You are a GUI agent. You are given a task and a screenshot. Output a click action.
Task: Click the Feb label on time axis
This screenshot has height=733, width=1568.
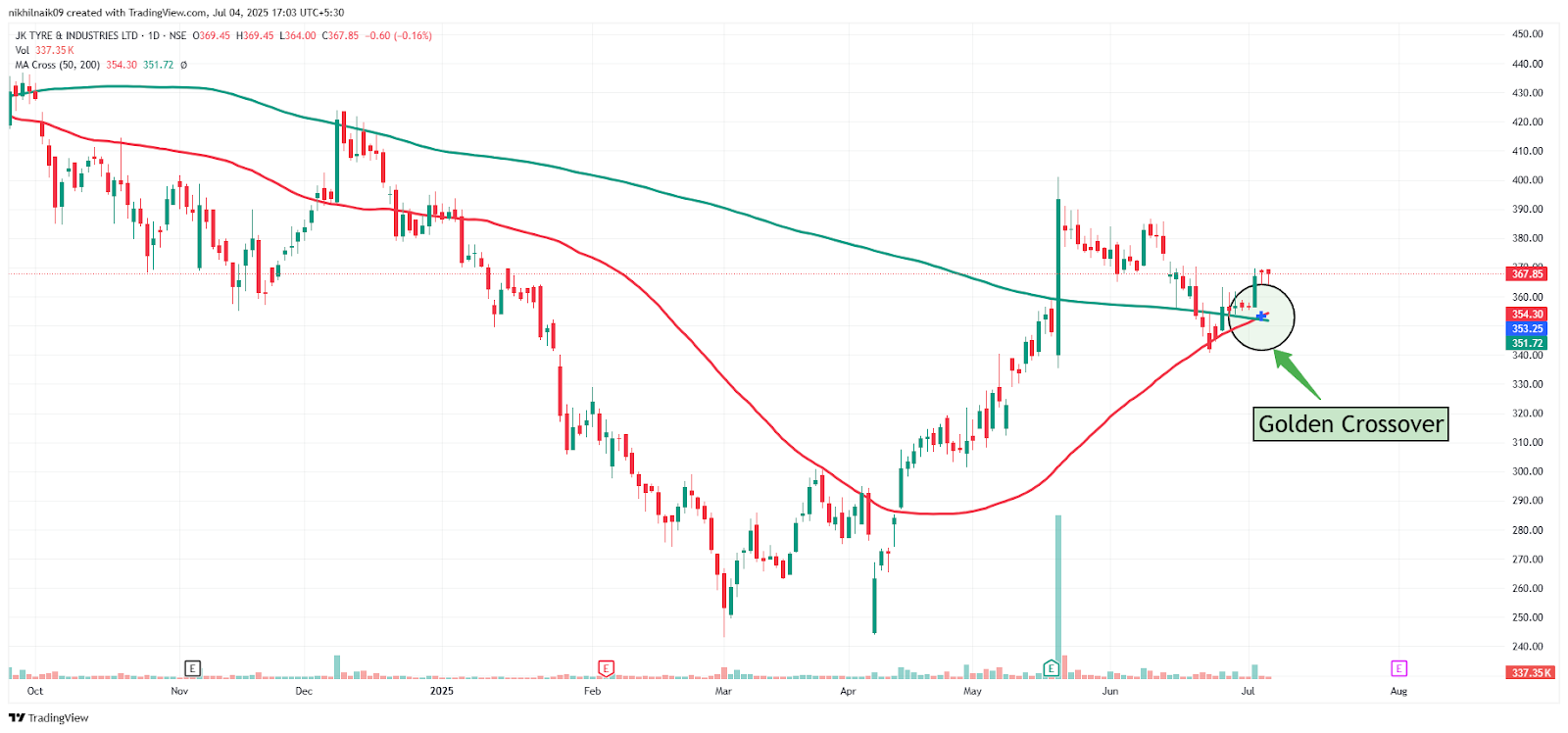(x=592, y=691)
